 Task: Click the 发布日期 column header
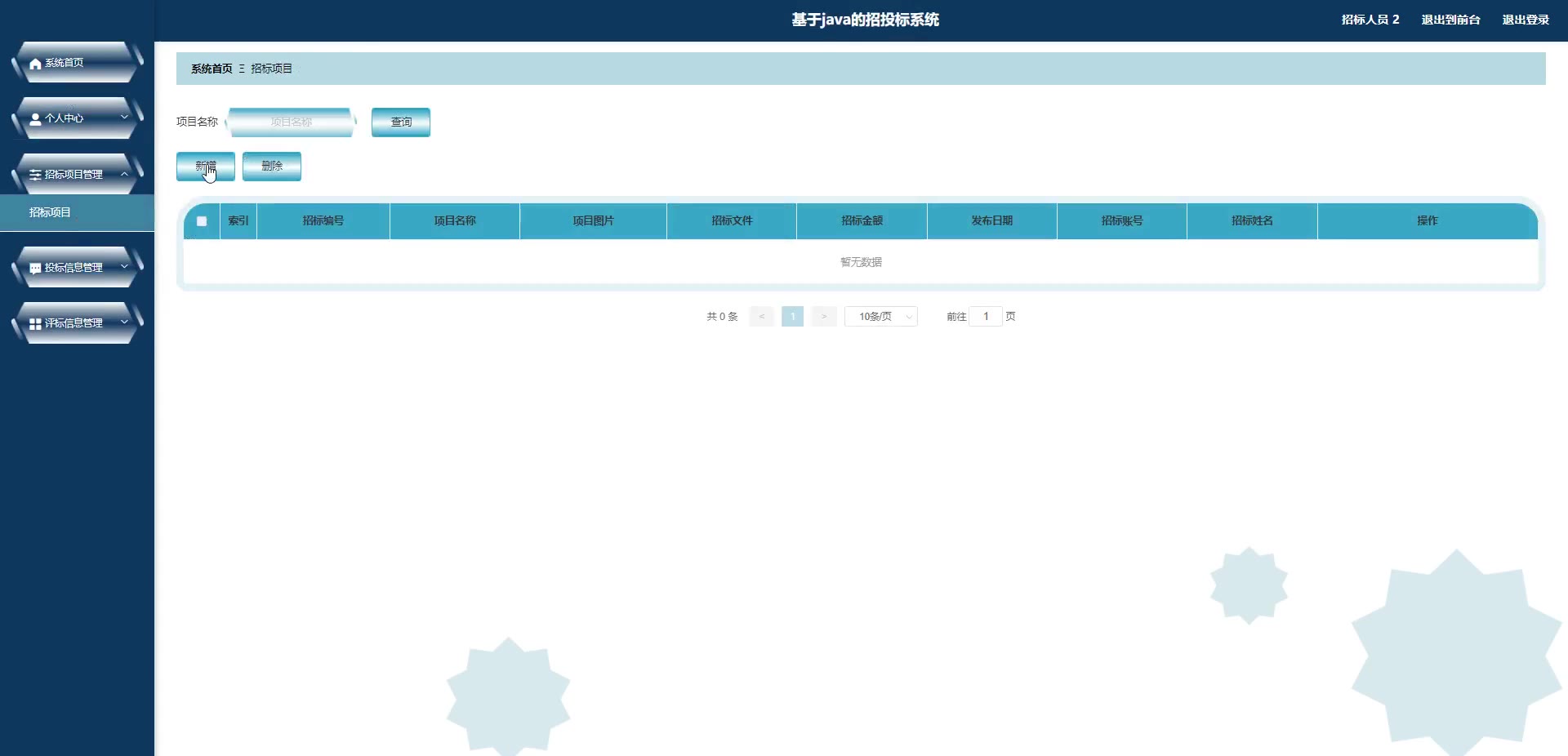click(x=992, y=221)
